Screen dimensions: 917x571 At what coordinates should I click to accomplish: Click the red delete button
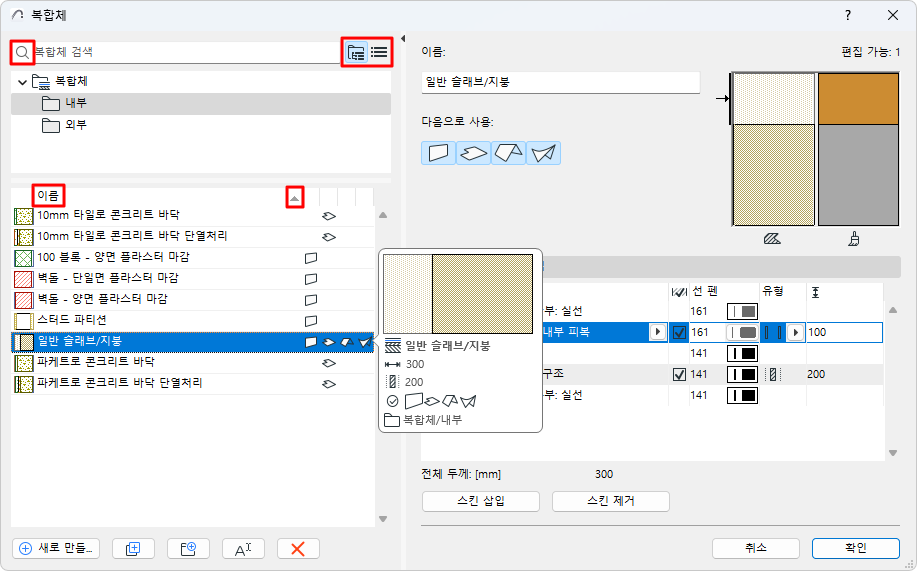298,549
